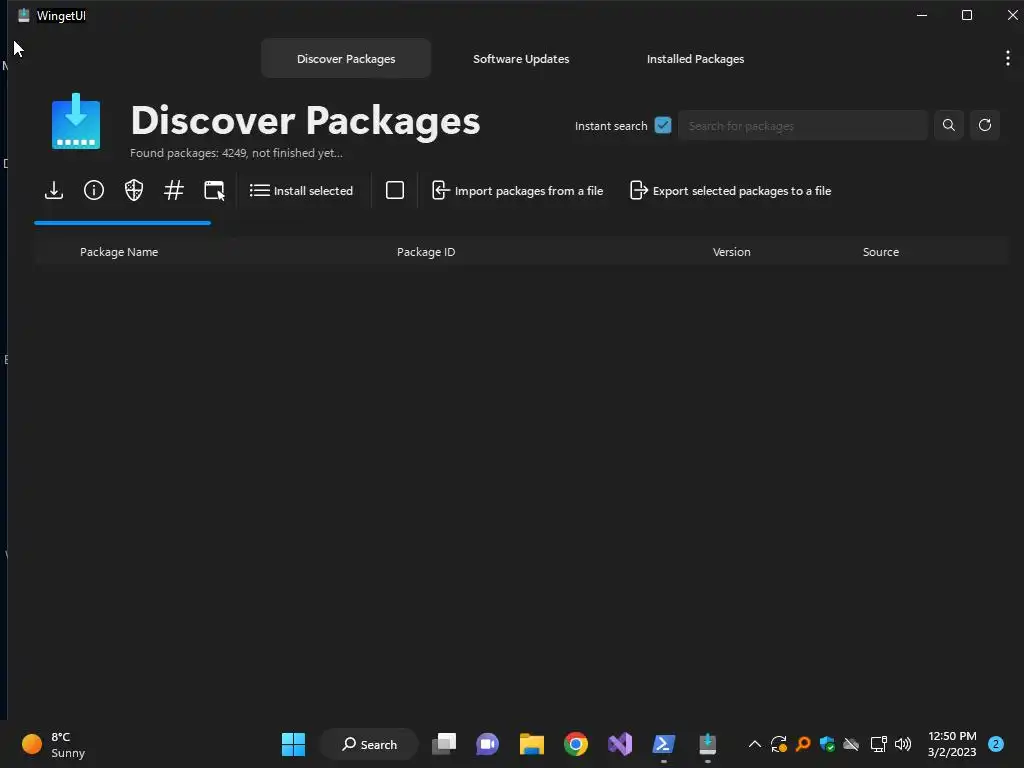This screenshot has width=1024, height=768.
Task: Click the blue loading progress bar
Action: (x=123, y=223)
